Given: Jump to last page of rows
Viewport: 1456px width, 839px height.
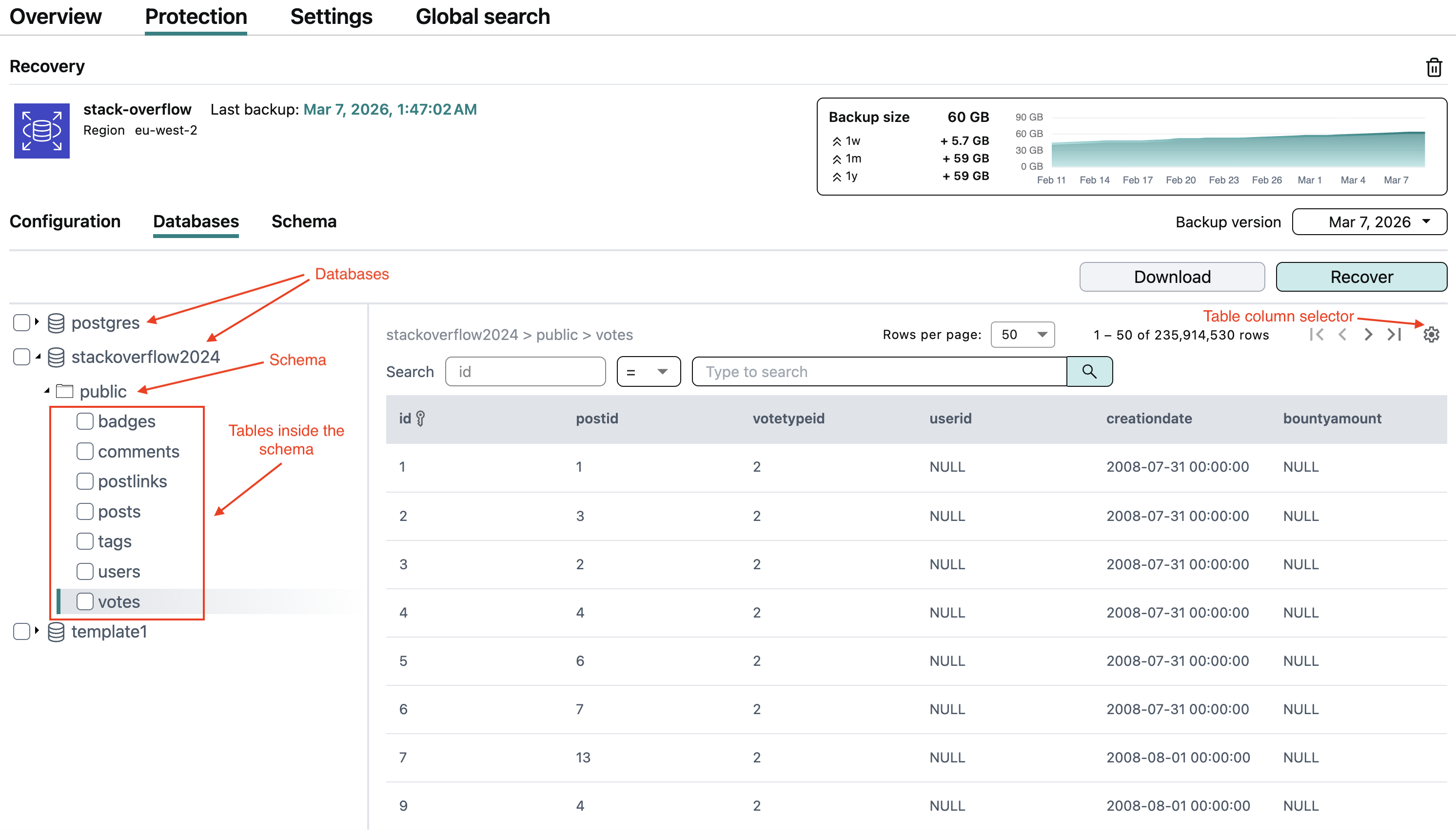Looking at the screenshot, I should click(1395, 334).
